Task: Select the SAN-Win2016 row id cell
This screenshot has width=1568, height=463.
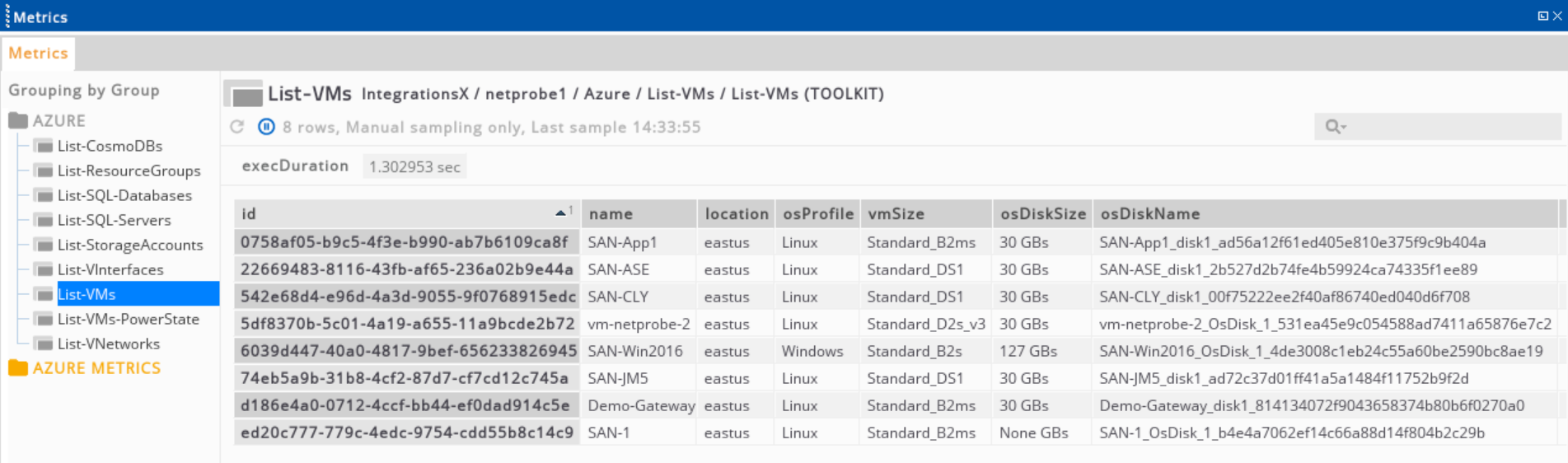Action: (408, 351)
